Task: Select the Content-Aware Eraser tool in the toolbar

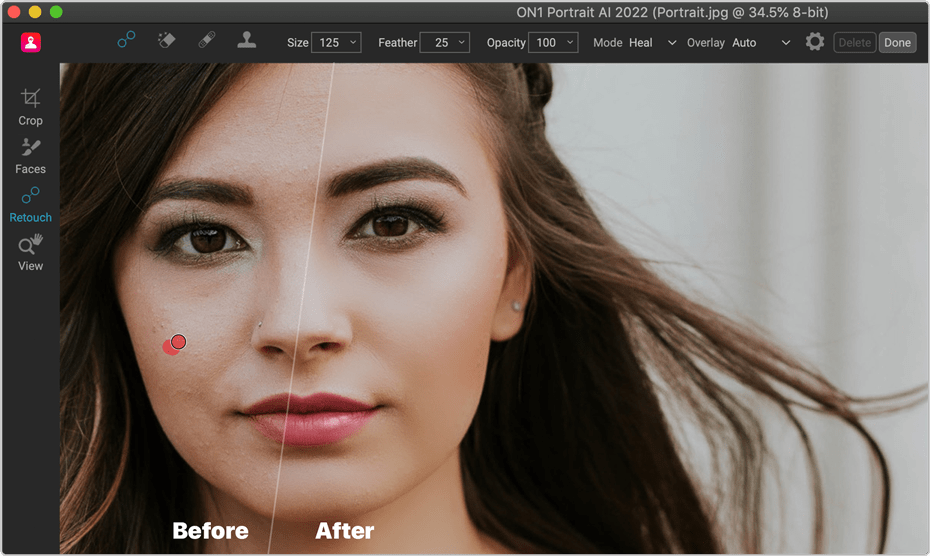Action: [x=126, y=41]
